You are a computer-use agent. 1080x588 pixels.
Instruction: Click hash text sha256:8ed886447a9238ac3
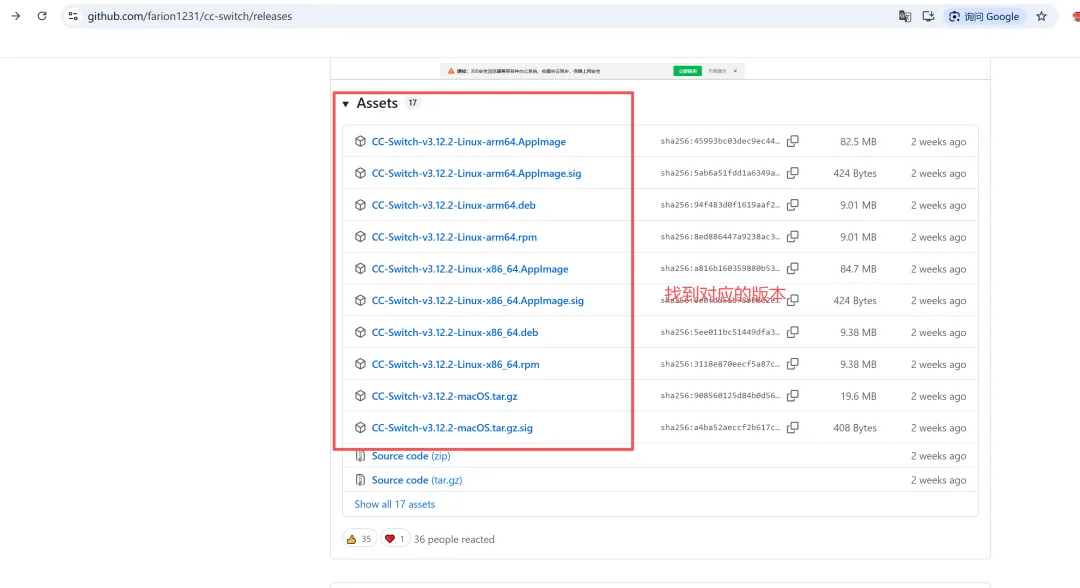click(720, 236)
